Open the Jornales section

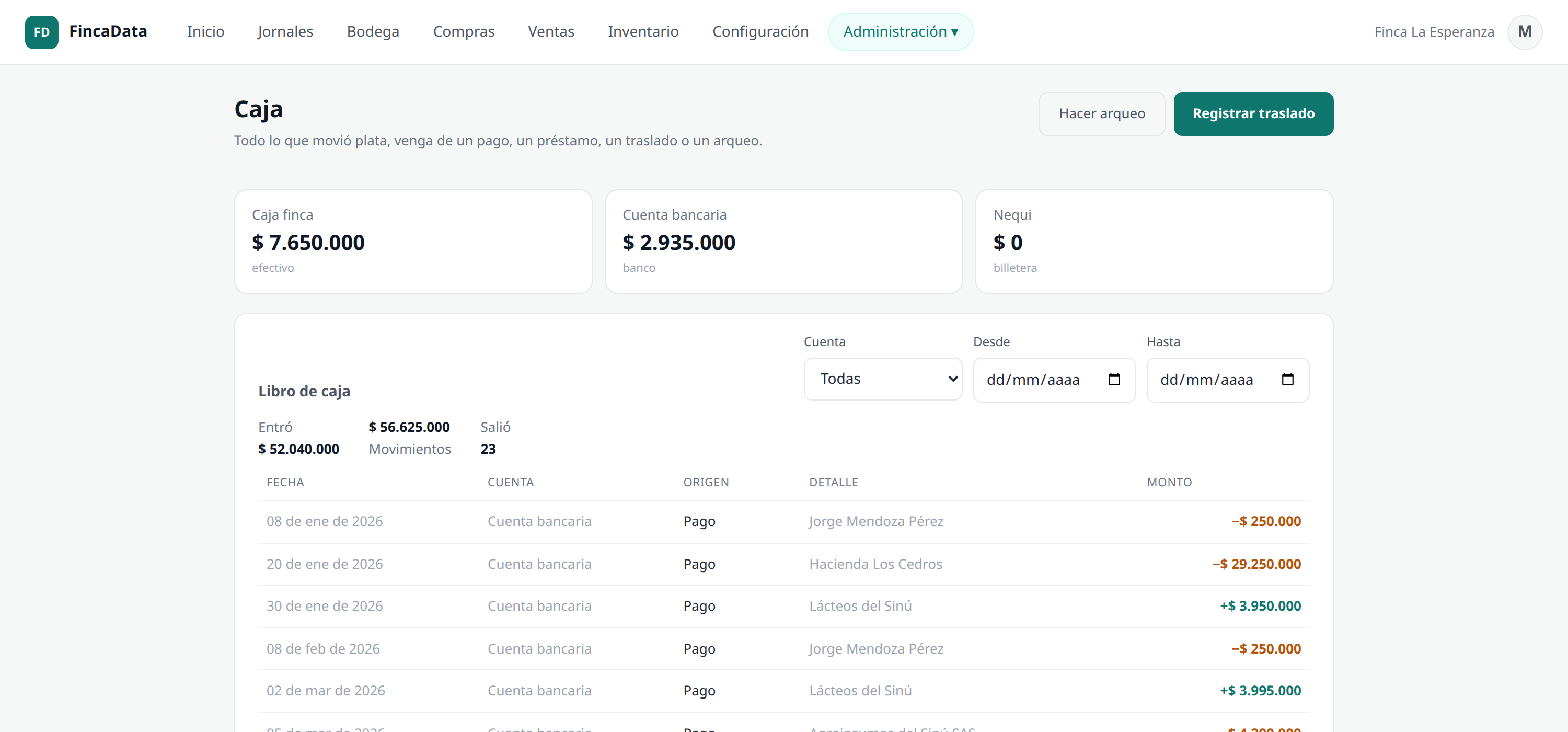coord(285,32)
